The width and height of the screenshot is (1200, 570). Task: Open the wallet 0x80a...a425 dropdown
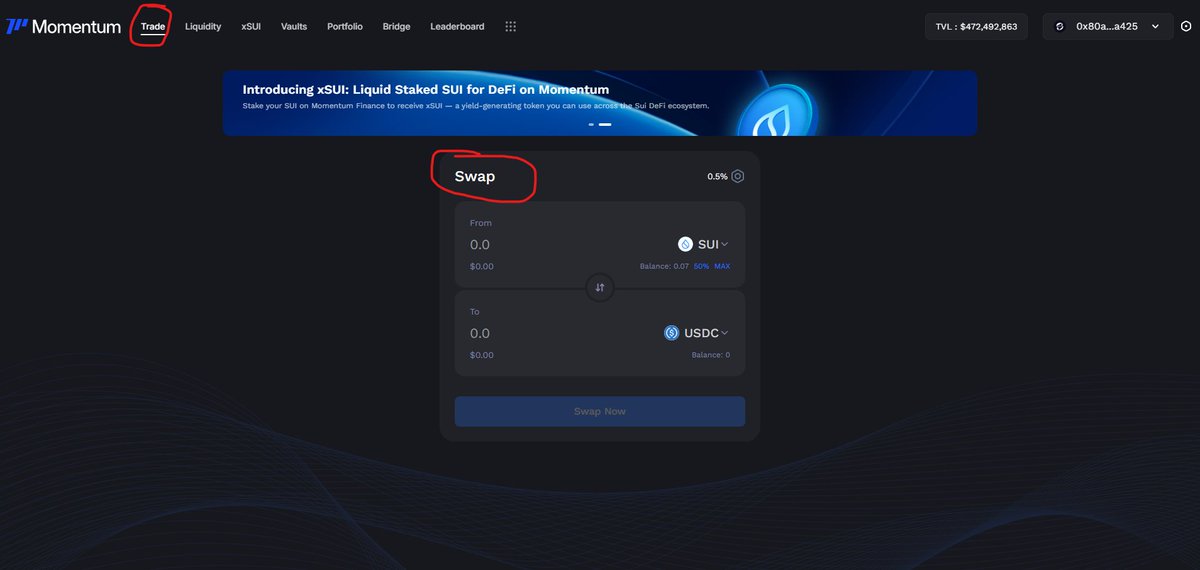(1108, 27)
